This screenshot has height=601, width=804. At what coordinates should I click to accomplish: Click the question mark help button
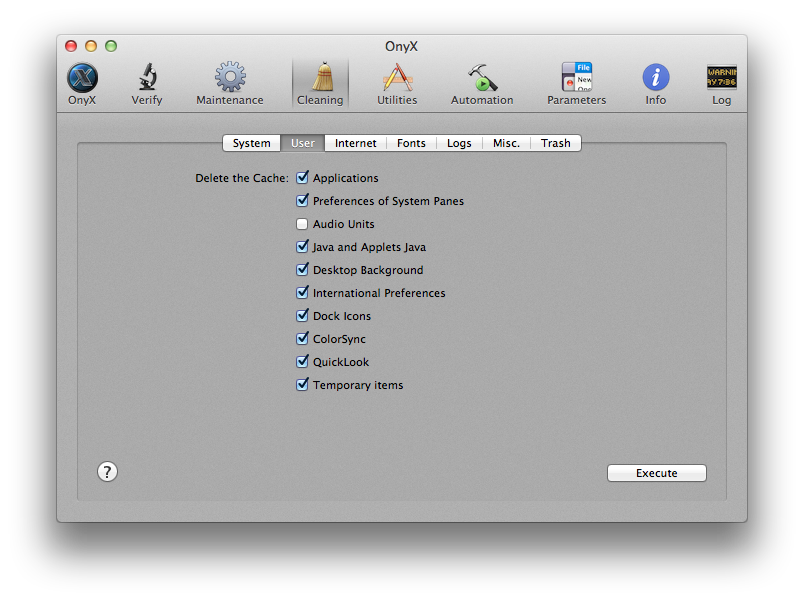click(x=108, y=472)
